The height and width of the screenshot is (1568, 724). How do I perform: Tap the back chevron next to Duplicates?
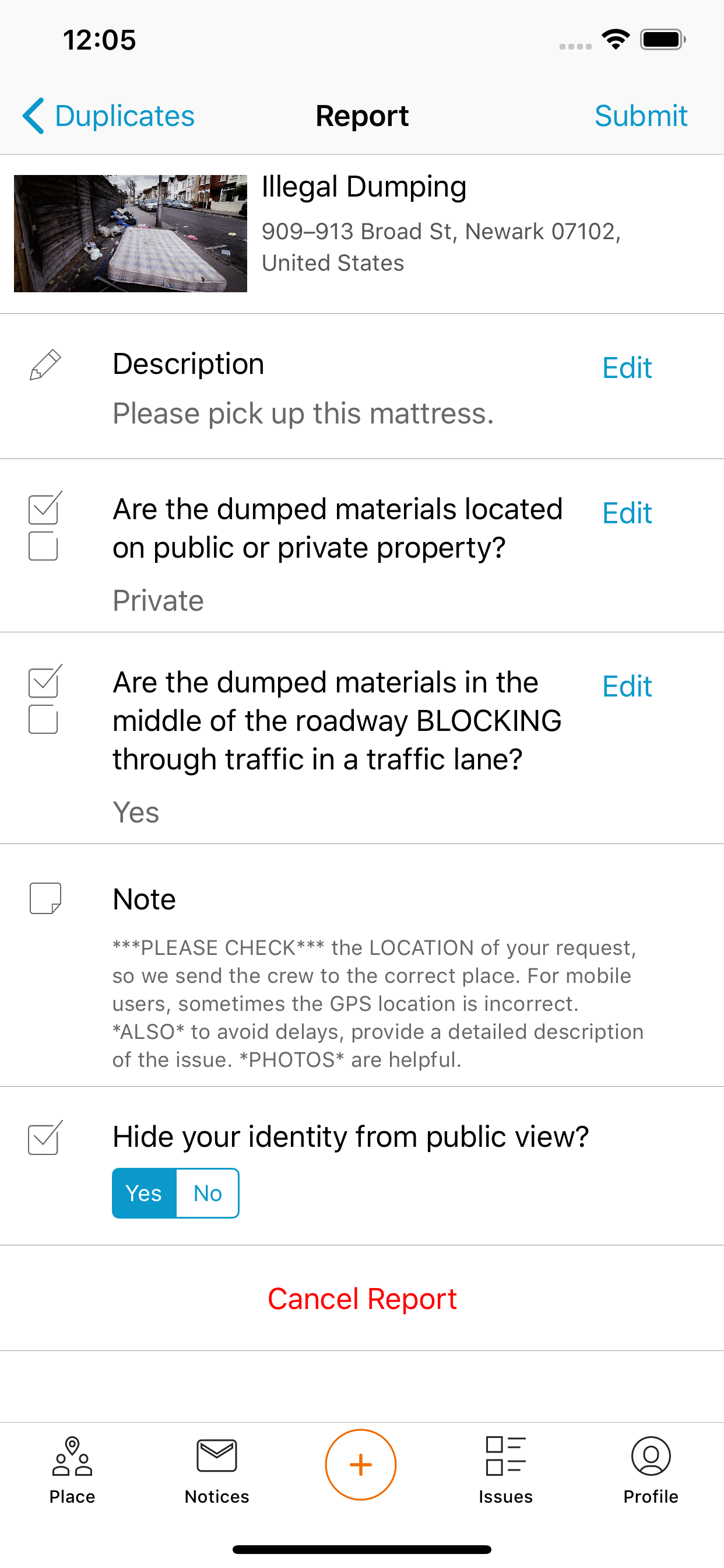33,116
